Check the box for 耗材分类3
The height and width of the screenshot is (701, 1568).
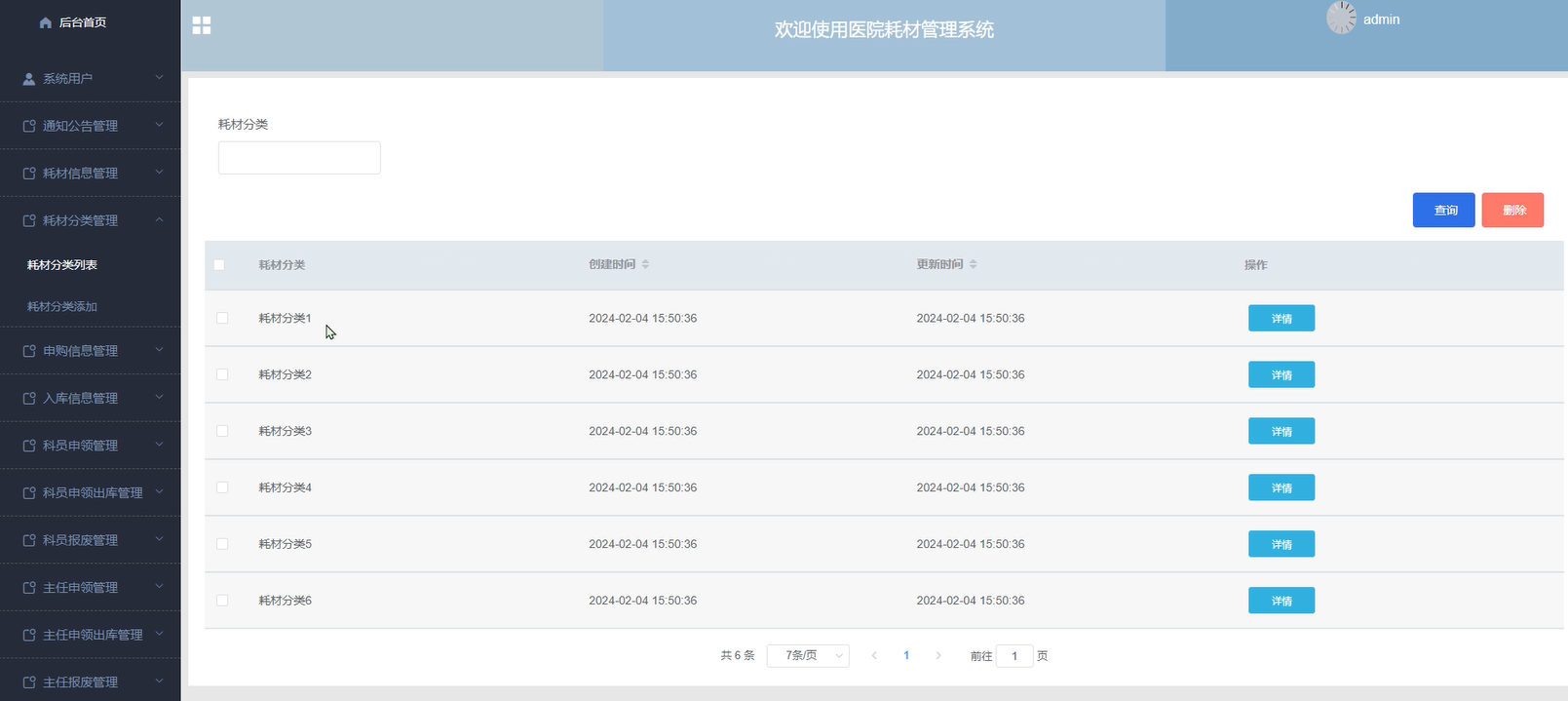tap(222, 431)
